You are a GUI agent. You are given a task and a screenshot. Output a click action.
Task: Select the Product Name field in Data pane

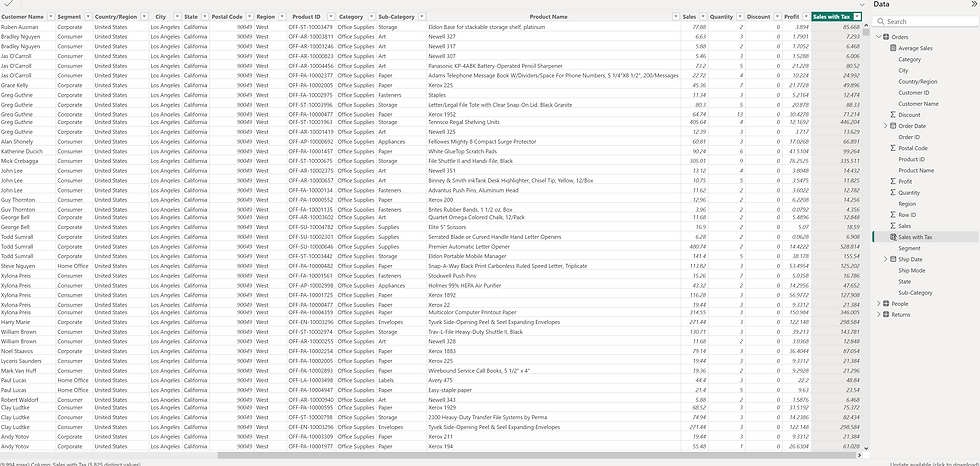(x=916, y=171)
